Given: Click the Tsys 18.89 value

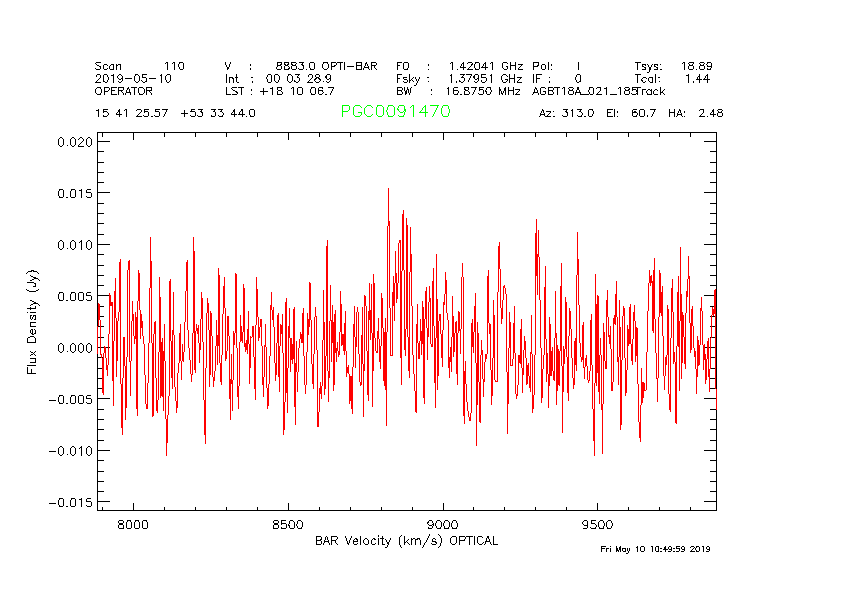Looking at the screenshot, I should pos(673,66).
